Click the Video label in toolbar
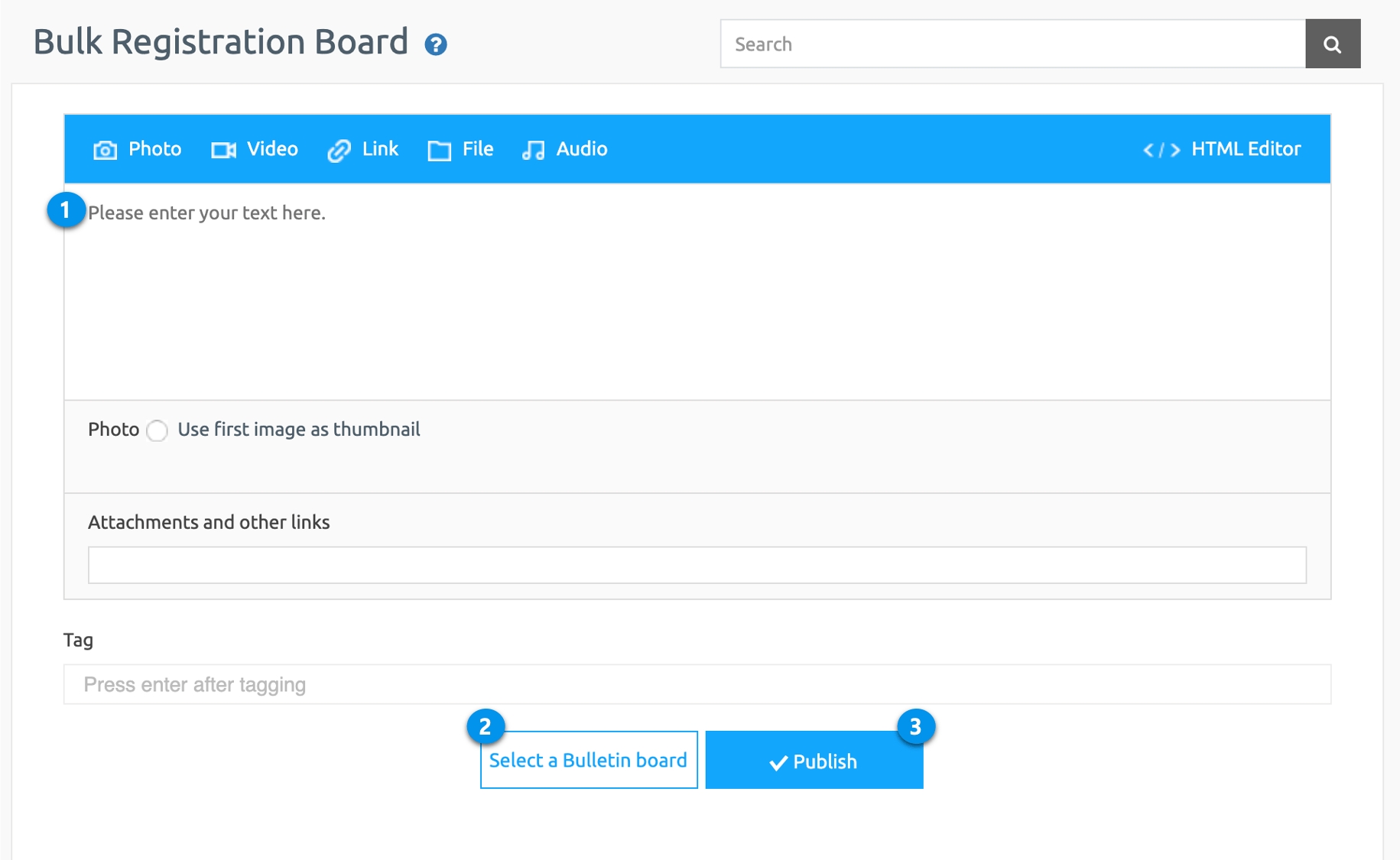The height and width of the screenshot is (860, 1400). click(x=272, y=149)
